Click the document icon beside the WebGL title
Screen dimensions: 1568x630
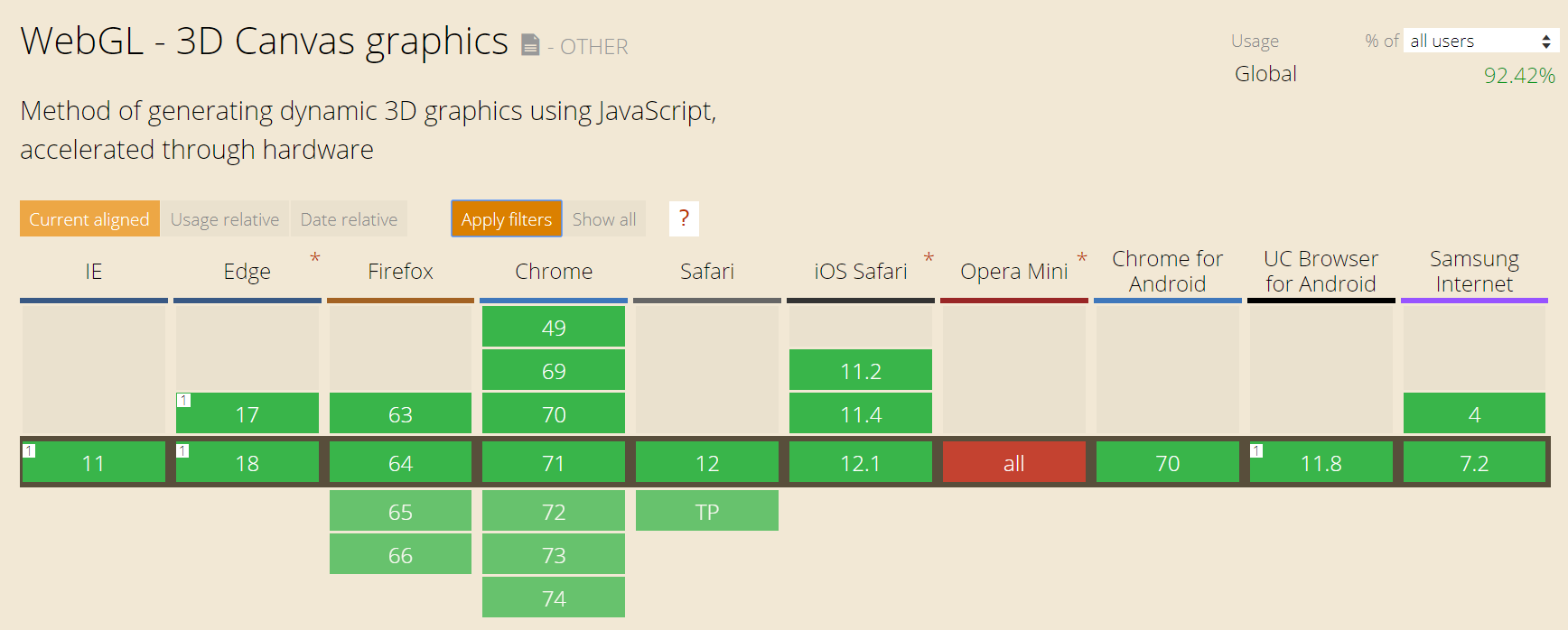coord(530,44)
